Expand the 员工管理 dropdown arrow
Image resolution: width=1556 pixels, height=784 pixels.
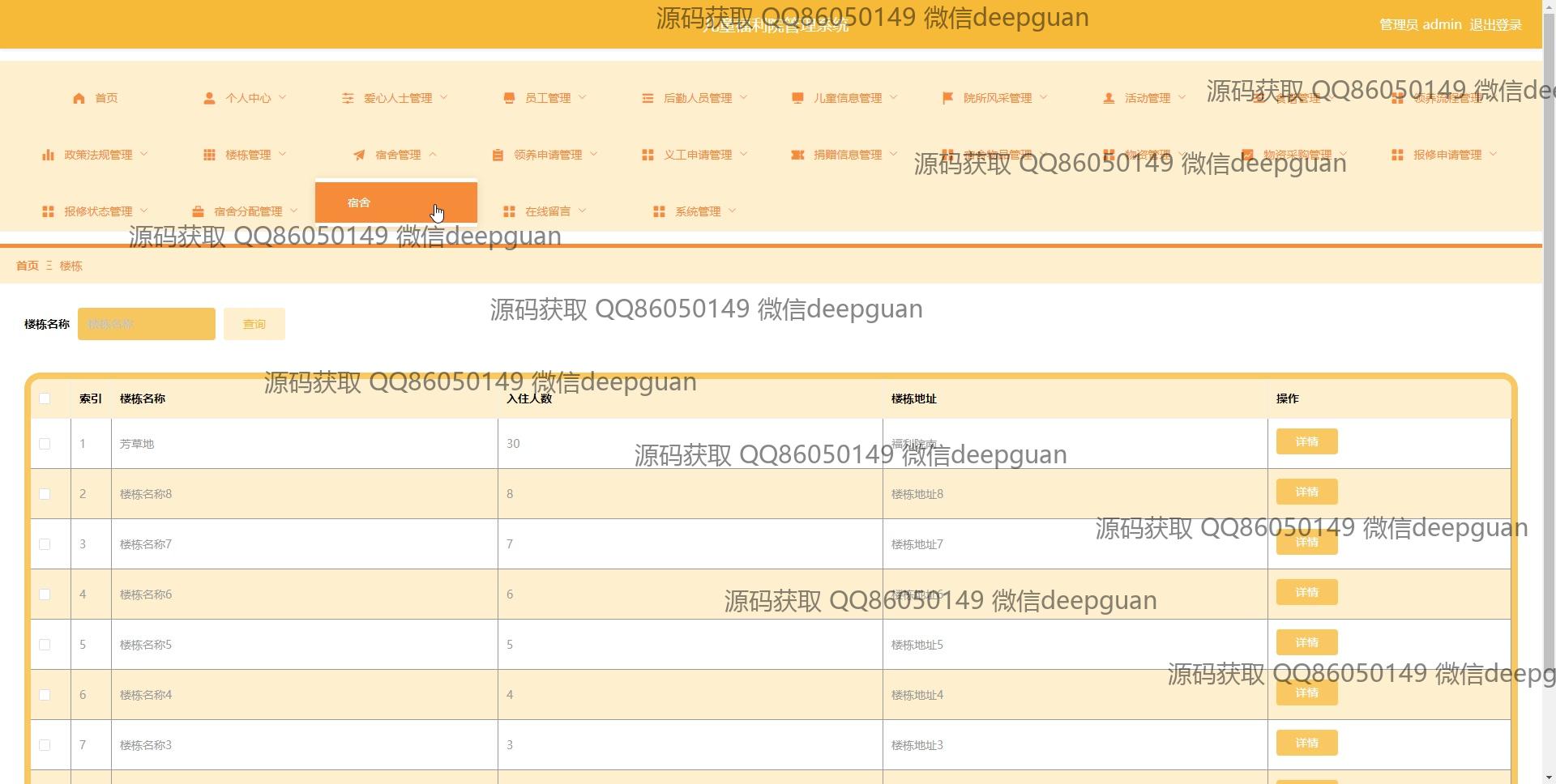tap(583, 98)
